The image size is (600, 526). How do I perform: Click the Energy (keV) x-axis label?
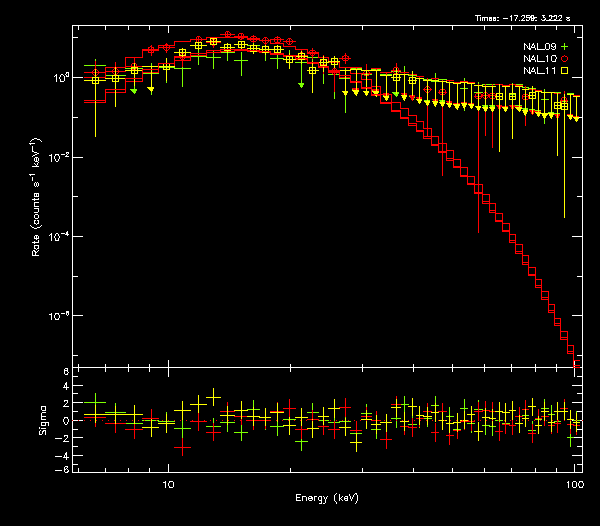pos(327,498)
